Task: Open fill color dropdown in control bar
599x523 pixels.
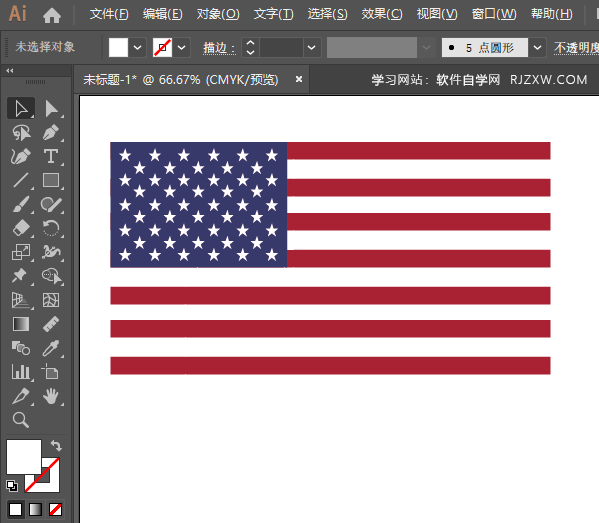Action: coord(138,48)
